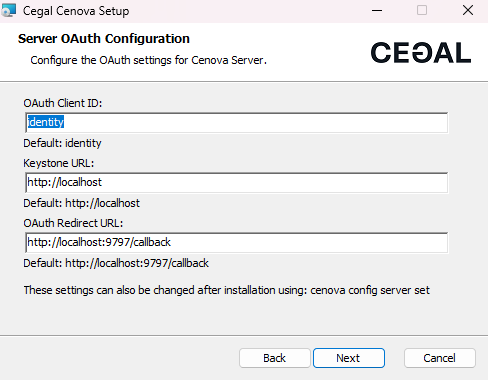Viewport: 488px width, 380px height.
Task: Click the 'Default: identity' hint text
Action: click(x=62, y=143)
